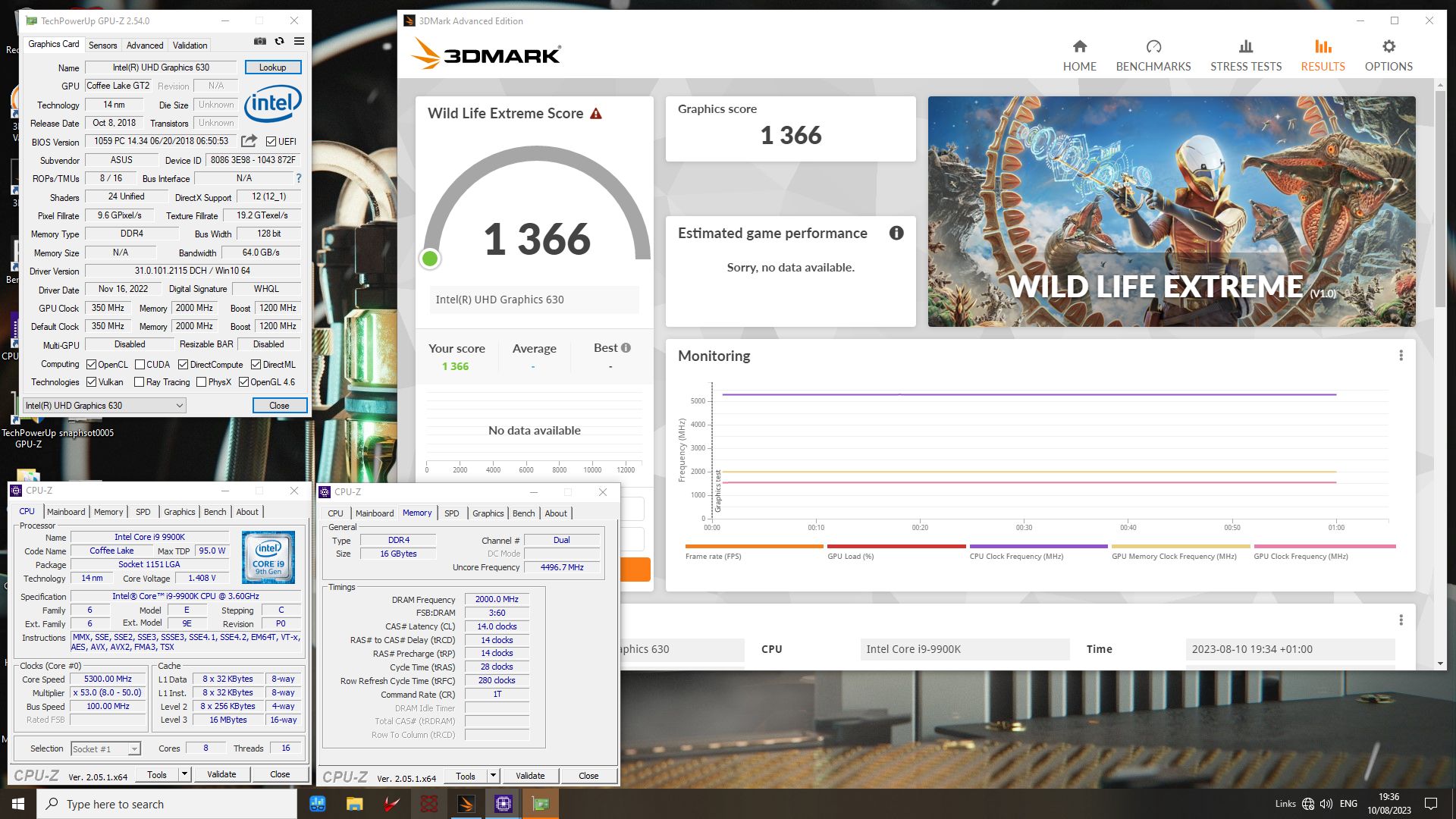1456x819 pixels.
Task: Toggle the DirectML checkbox
Action: coord(256,365)
